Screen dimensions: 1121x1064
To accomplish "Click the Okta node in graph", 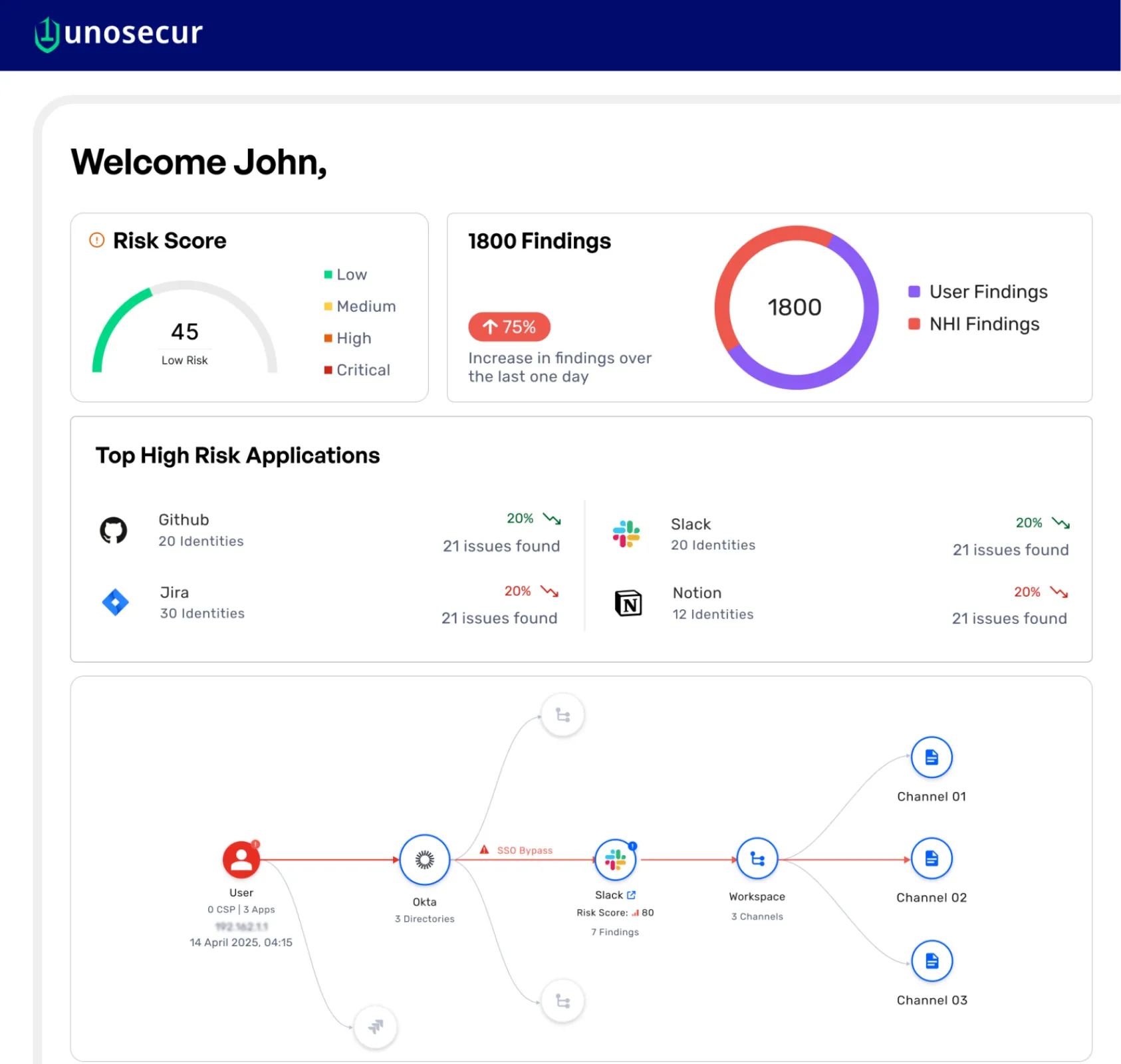I will (424, 860).
